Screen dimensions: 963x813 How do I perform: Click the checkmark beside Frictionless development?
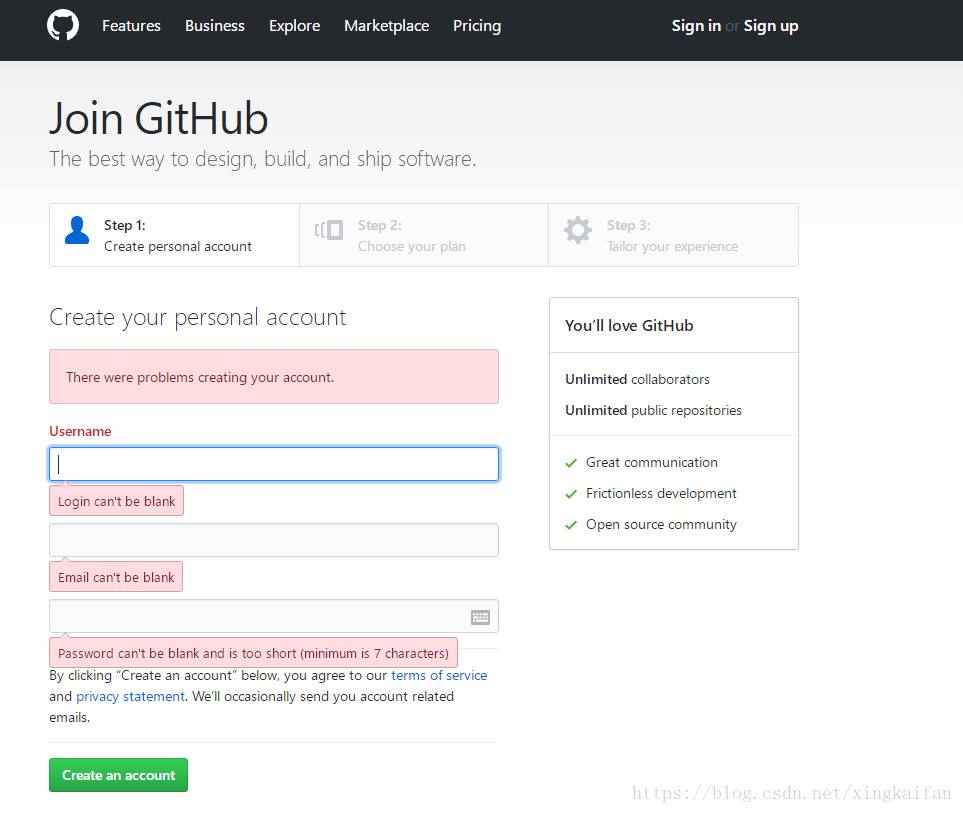coord(570,493)
